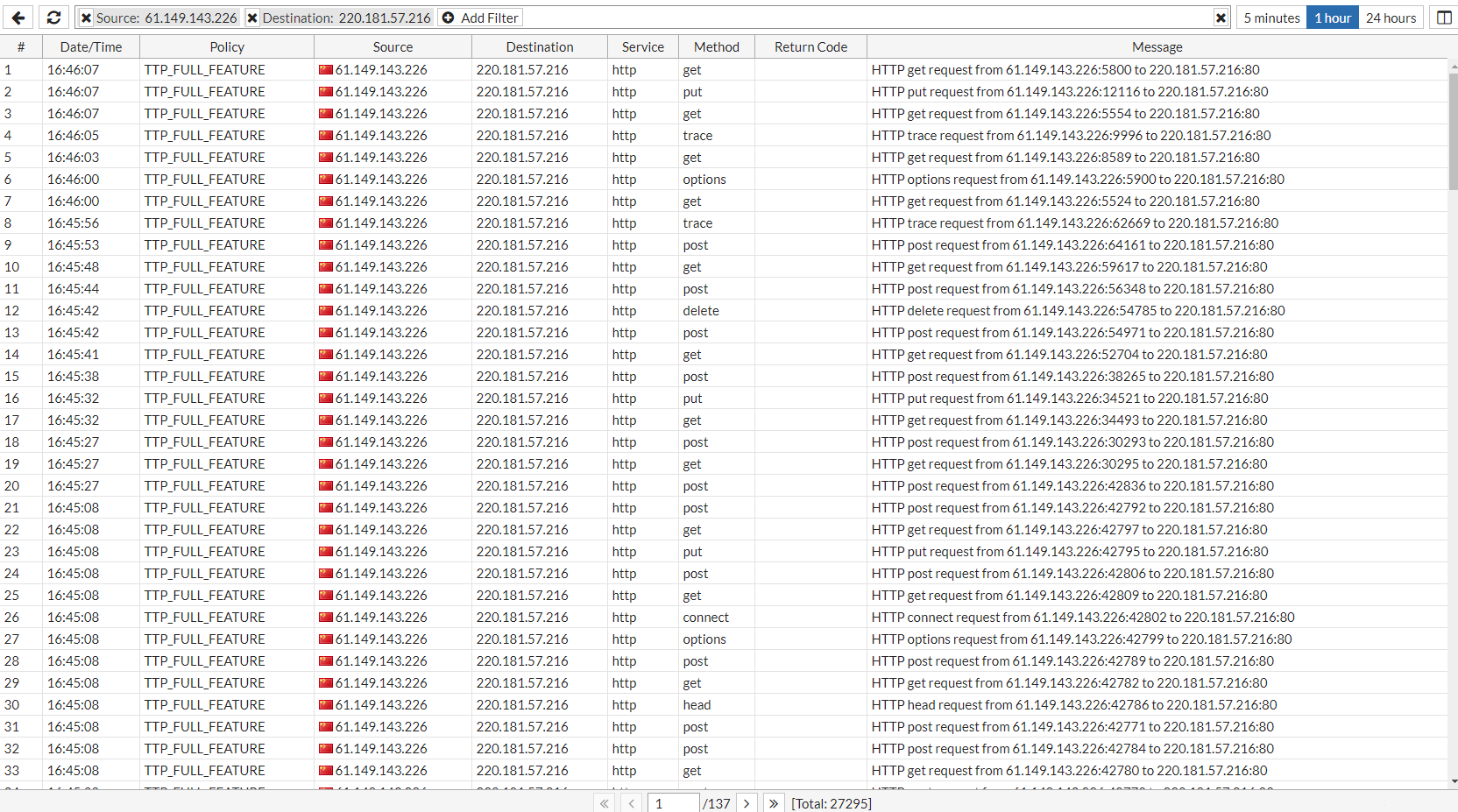This screenshot has height=812, width=1458.
Task: Remove the Destination 220.181.57.216 filter
Action: (x=252, y=18)
